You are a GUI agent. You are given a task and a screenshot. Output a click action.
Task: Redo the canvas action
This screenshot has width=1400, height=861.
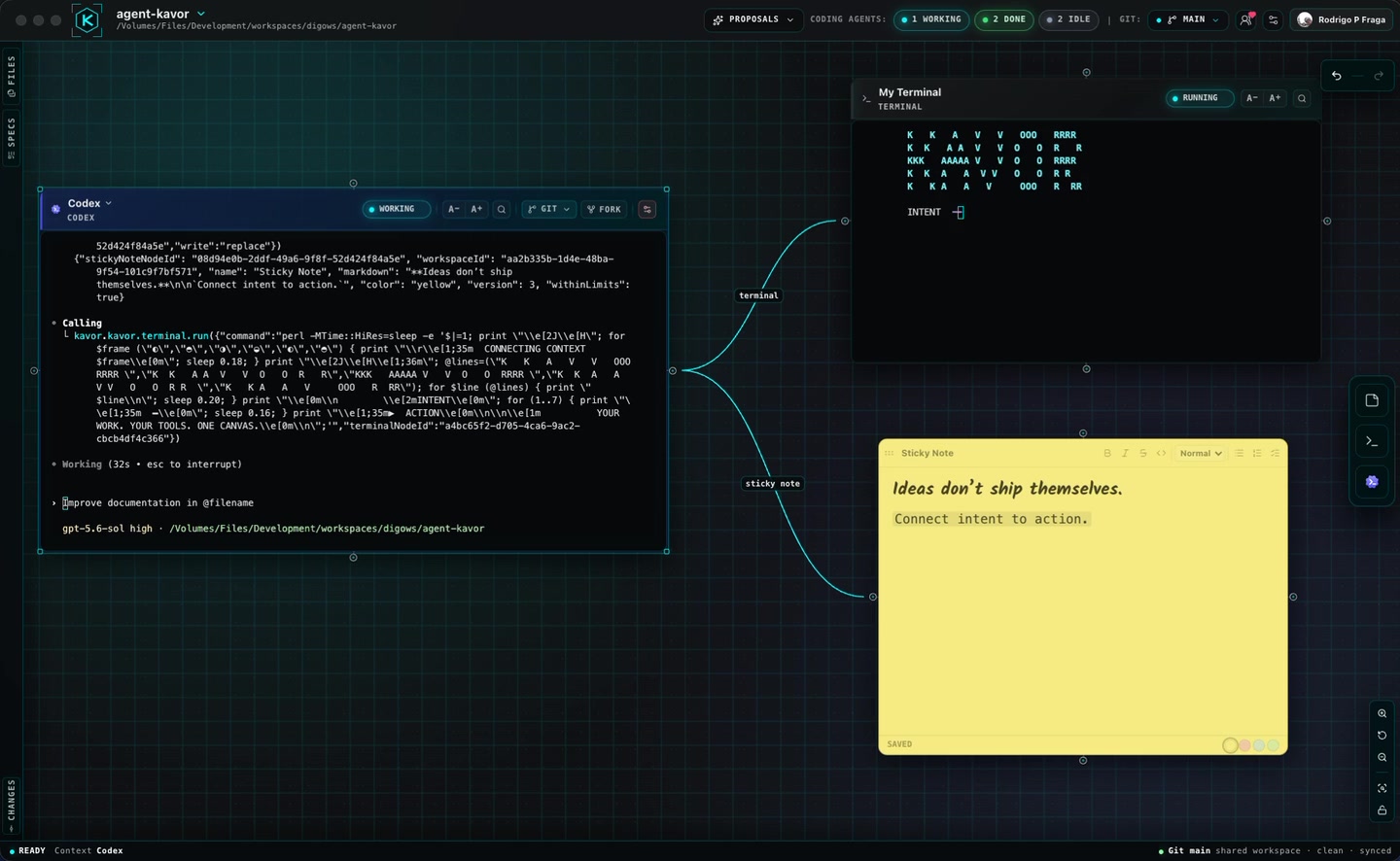[x=1379, y=76]
